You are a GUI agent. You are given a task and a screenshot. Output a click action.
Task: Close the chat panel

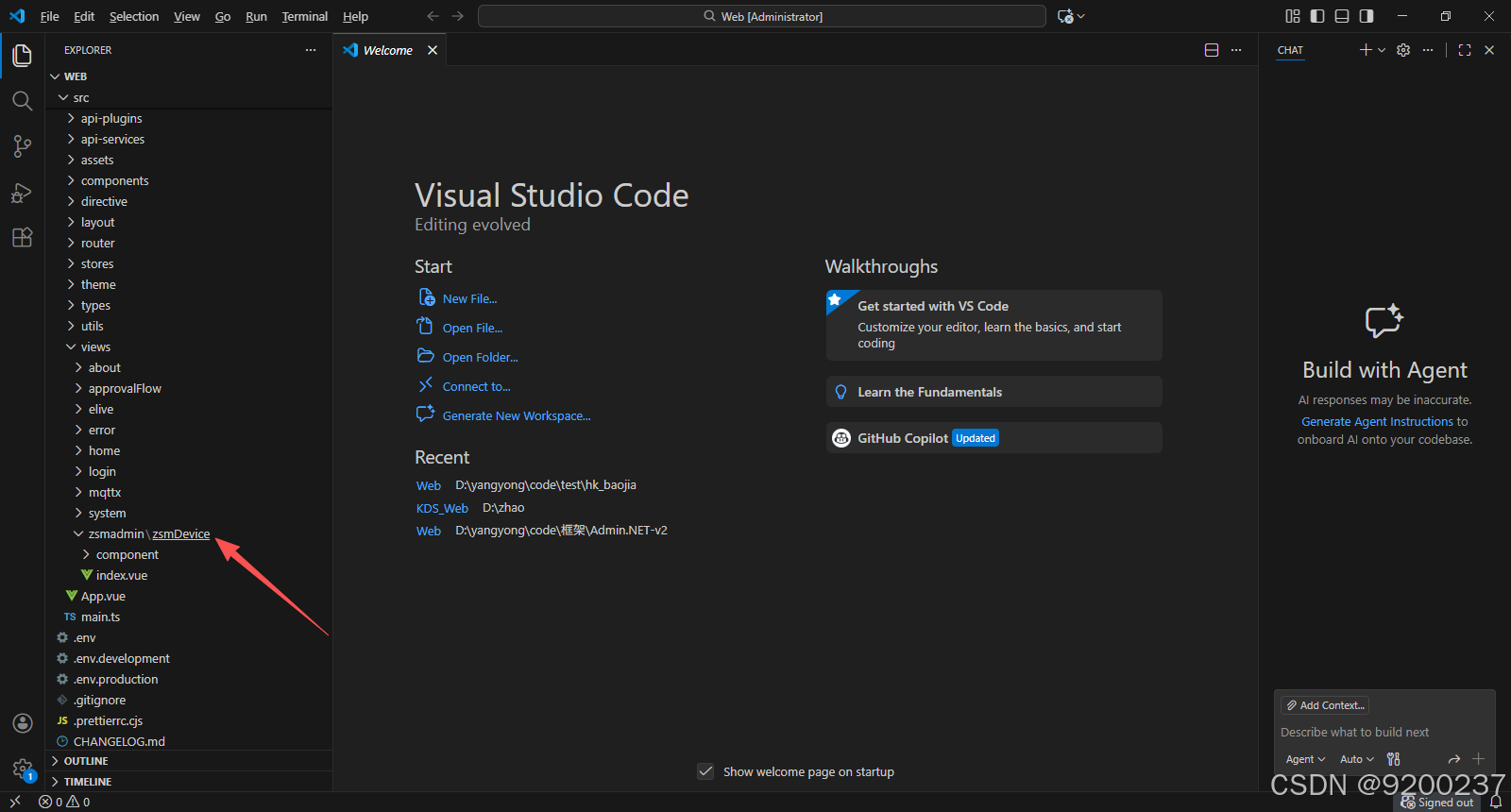pyautogui.click(x=1489, y=50)
